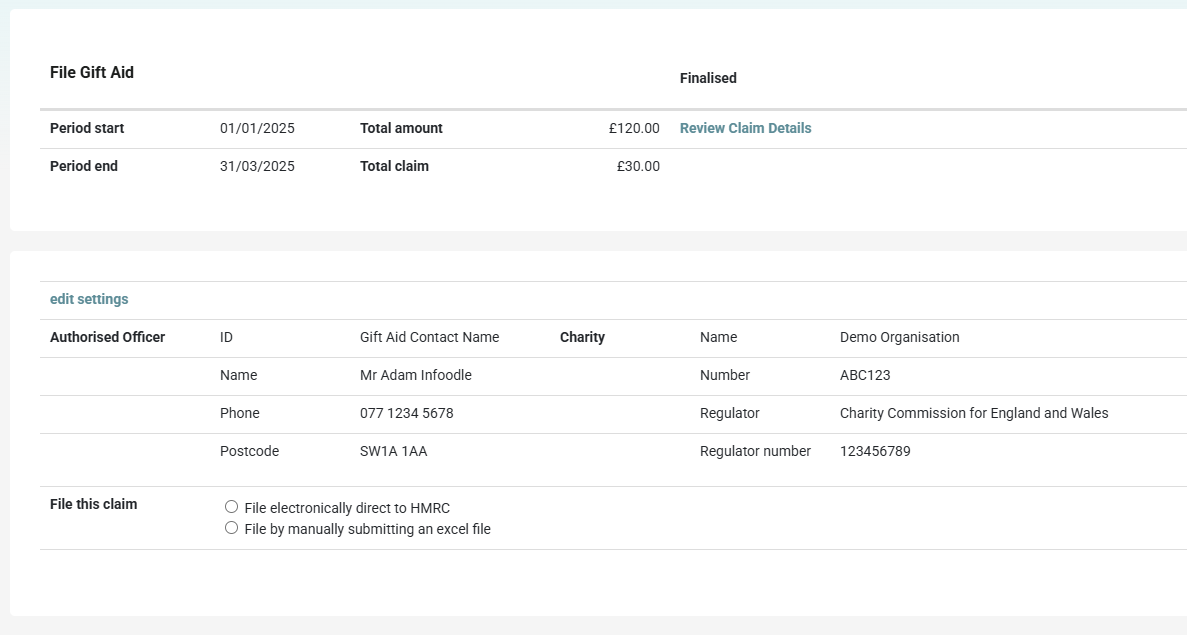Click the Number label in Charity section
Screen dimensions: 1187x635
click(x=725, y=375)
